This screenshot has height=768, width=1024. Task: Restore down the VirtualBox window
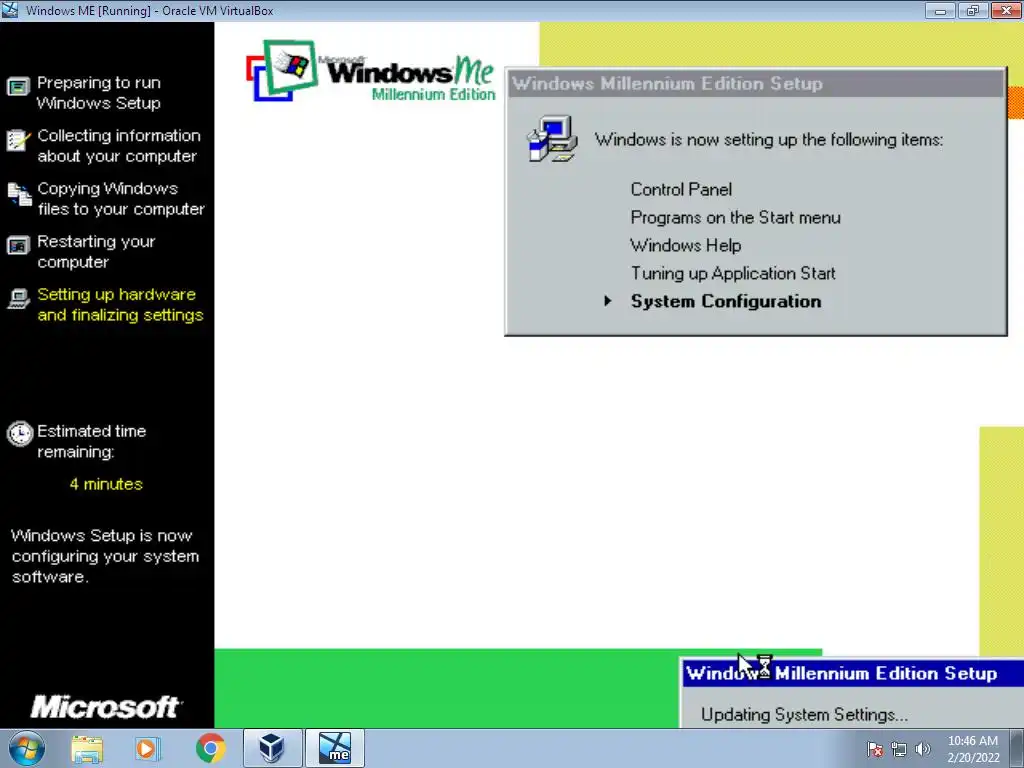point(972,11)
